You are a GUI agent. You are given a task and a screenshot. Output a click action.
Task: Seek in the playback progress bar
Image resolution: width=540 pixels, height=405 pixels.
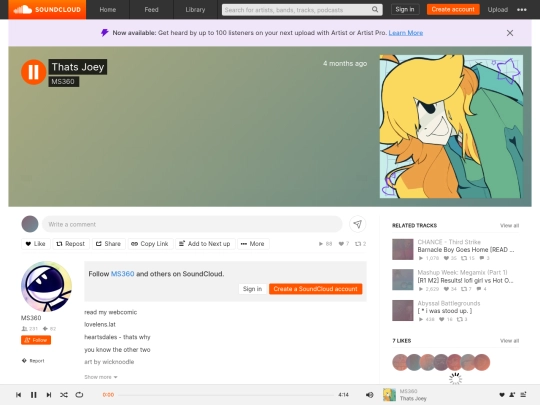point(226,395)
